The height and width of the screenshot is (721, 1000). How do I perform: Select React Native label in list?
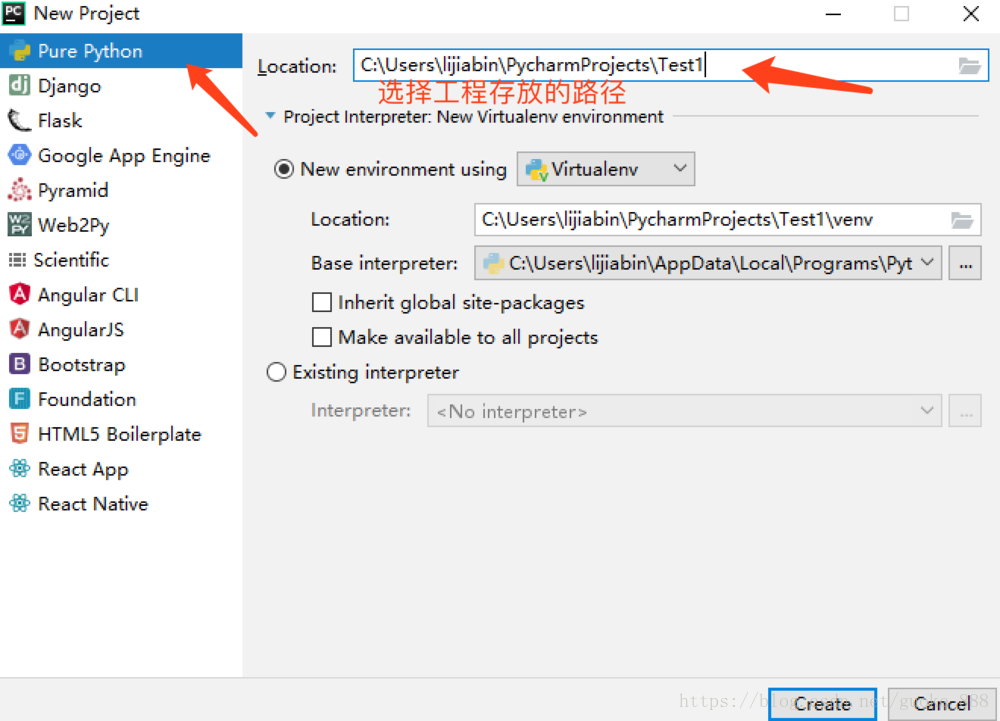click(93, 504)
